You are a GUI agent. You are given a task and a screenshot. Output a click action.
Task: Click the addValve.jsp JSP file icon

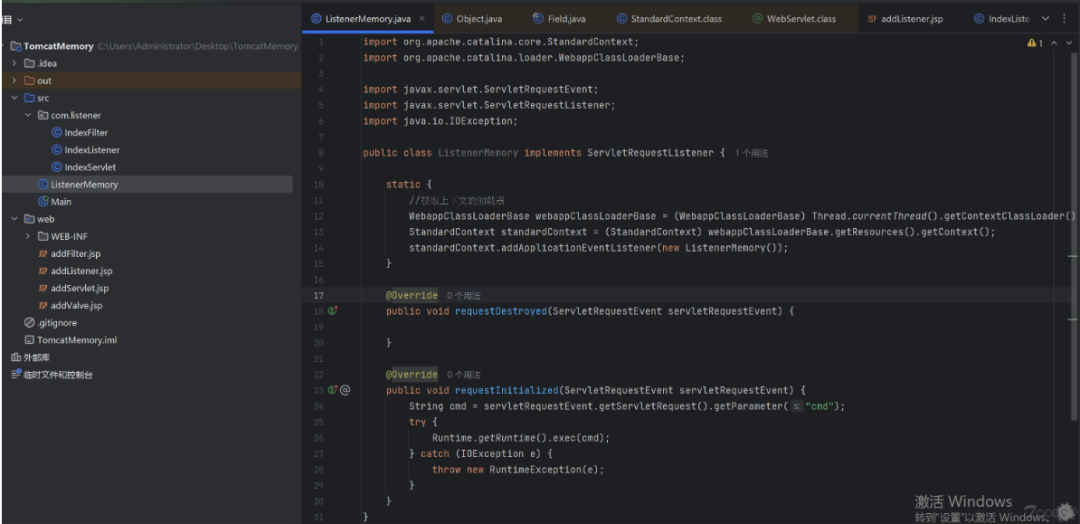pyautogui.click(x=43, y=305)
